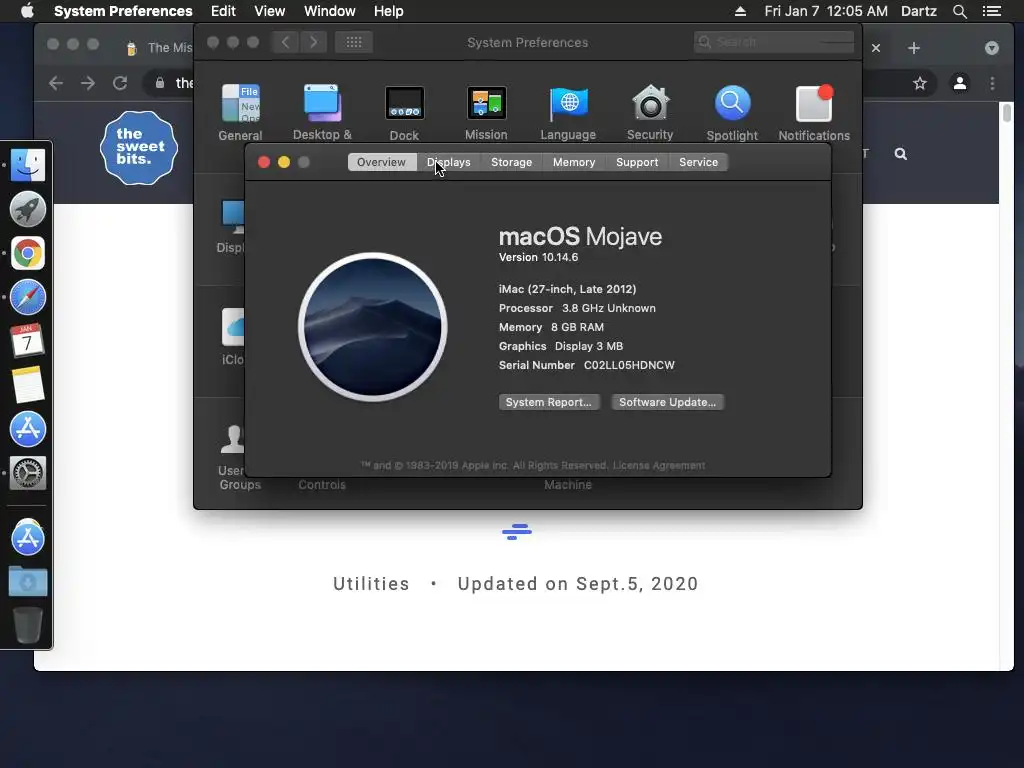Image resolution: width=1024 pixels, height=768 pixels.
Task: Open Google Chrome from the Dock
Action: pos(27,253)
